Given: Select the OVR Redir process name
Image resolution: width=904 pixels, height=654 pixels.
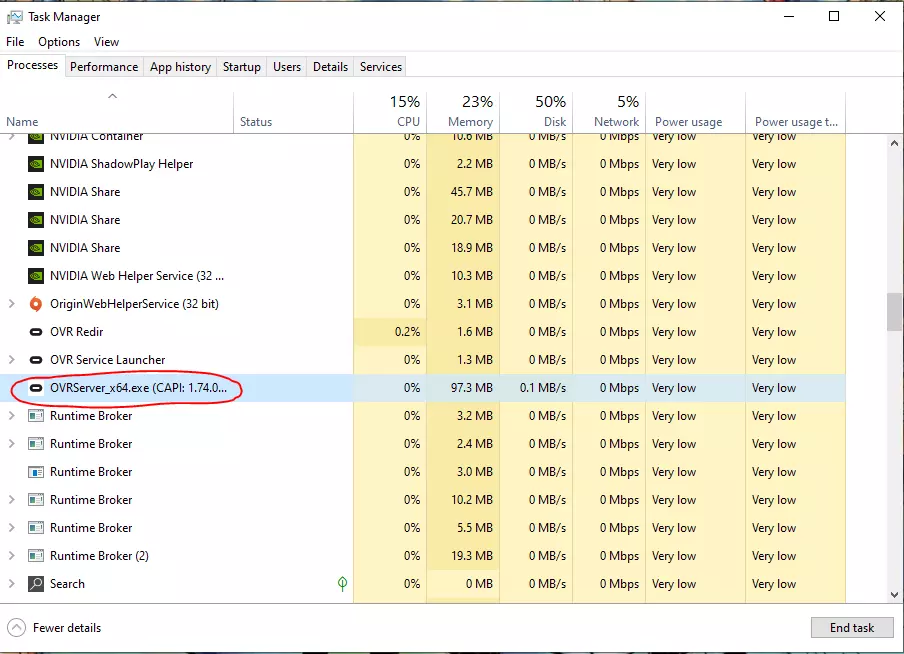Looking at the screenshot, I should point(77,332).
